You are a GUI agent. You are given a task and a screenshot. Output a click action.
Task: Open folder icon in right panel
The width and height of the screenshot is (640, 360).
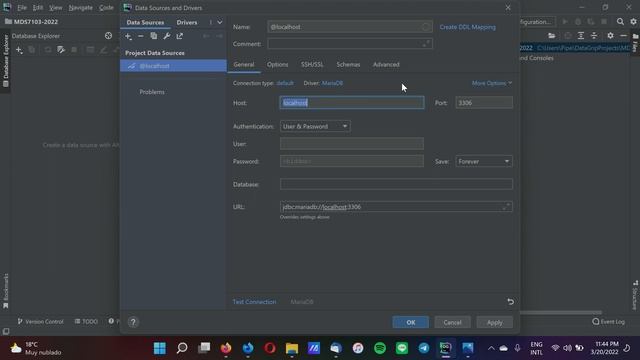[551, 36]
